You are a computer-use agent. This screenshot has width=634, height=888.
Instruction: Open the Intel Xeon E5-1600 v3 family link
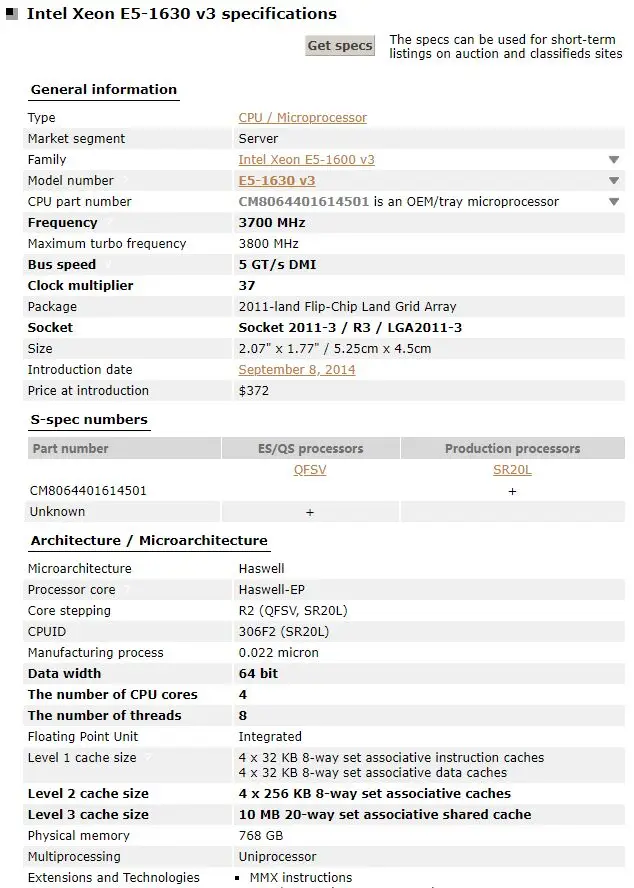click(307, 159)
